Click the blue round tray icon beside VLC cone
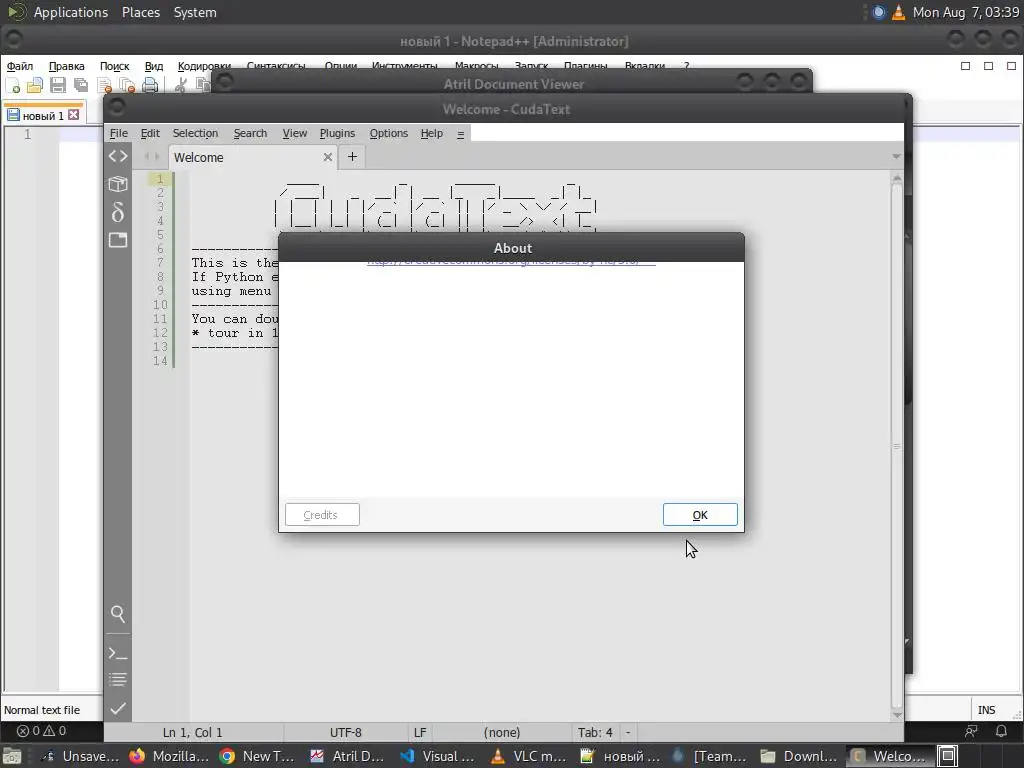The height and width of the screenshot is (768, 1024). pos(879,12)
